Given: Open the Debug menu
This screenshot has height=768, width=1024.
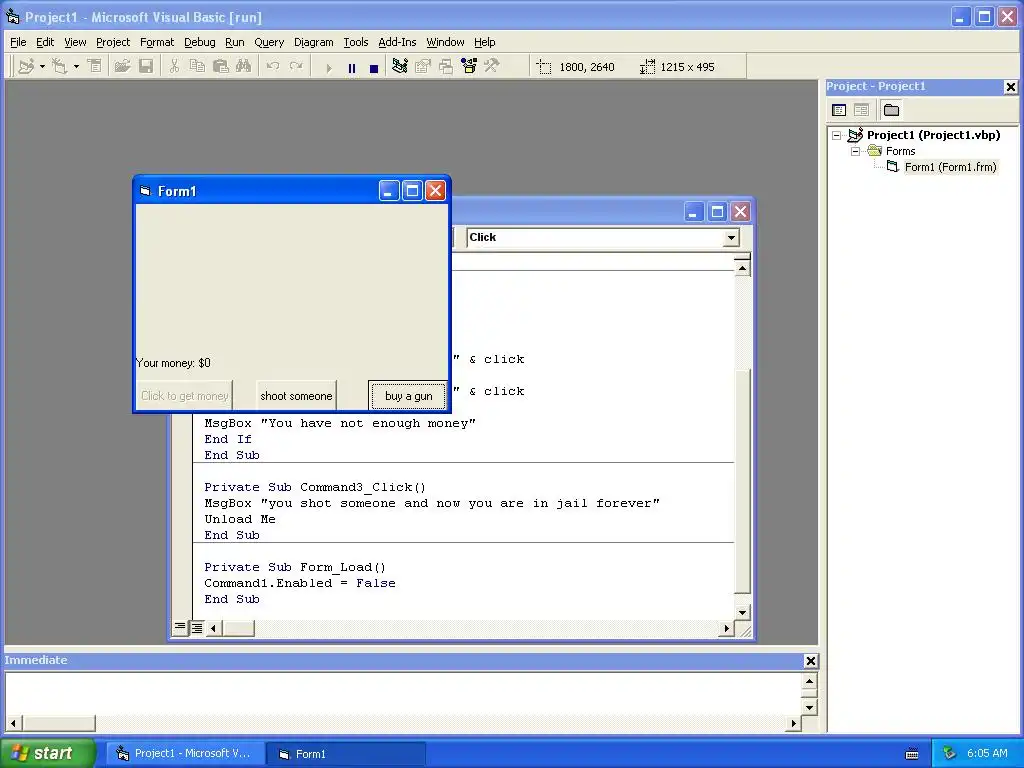Looking at the screenshot, I should coord(200,42).
